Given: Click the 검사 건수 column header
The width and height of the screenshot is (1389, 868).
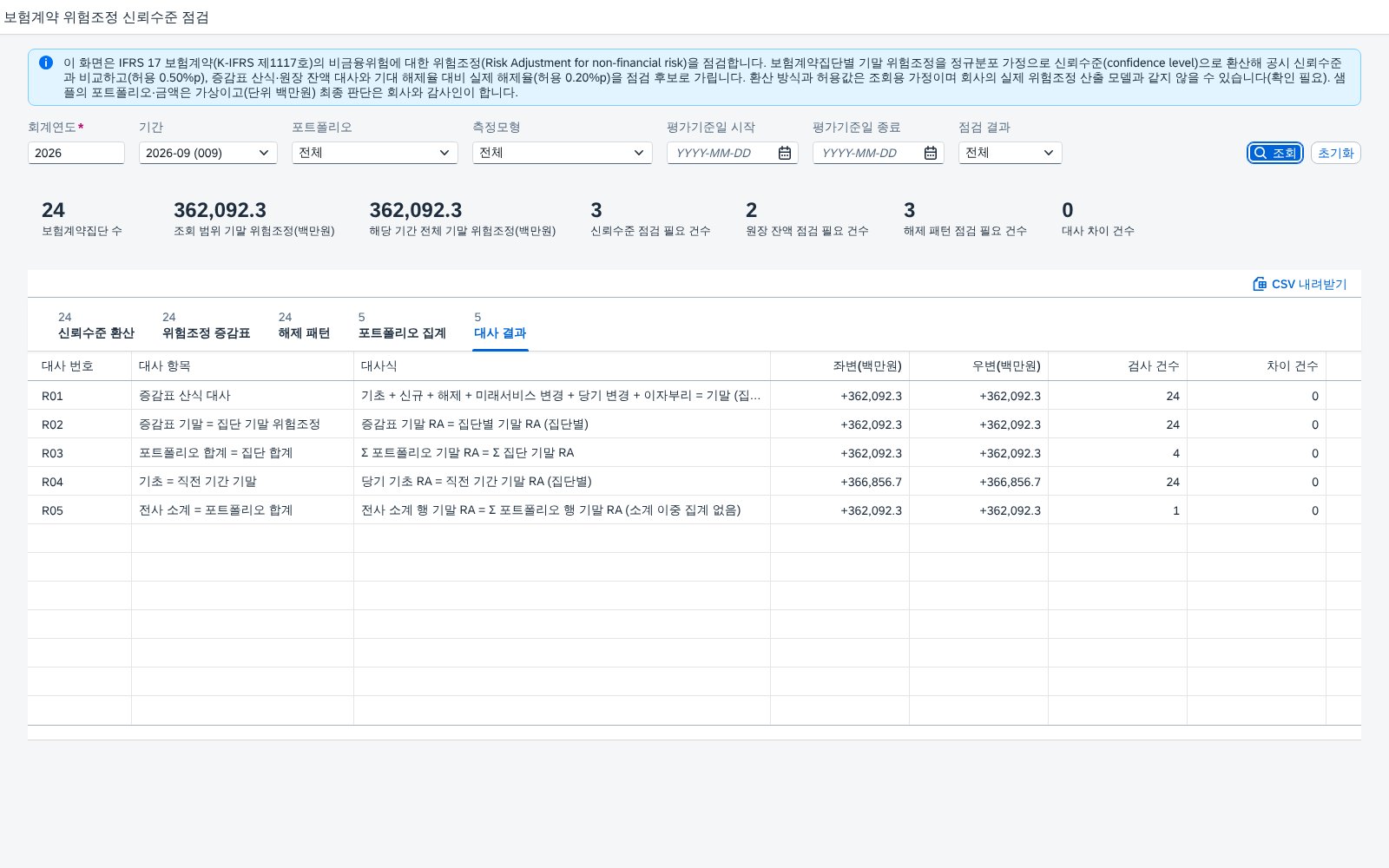Looking at the screenshot, I should click(x=1118, y=366).
